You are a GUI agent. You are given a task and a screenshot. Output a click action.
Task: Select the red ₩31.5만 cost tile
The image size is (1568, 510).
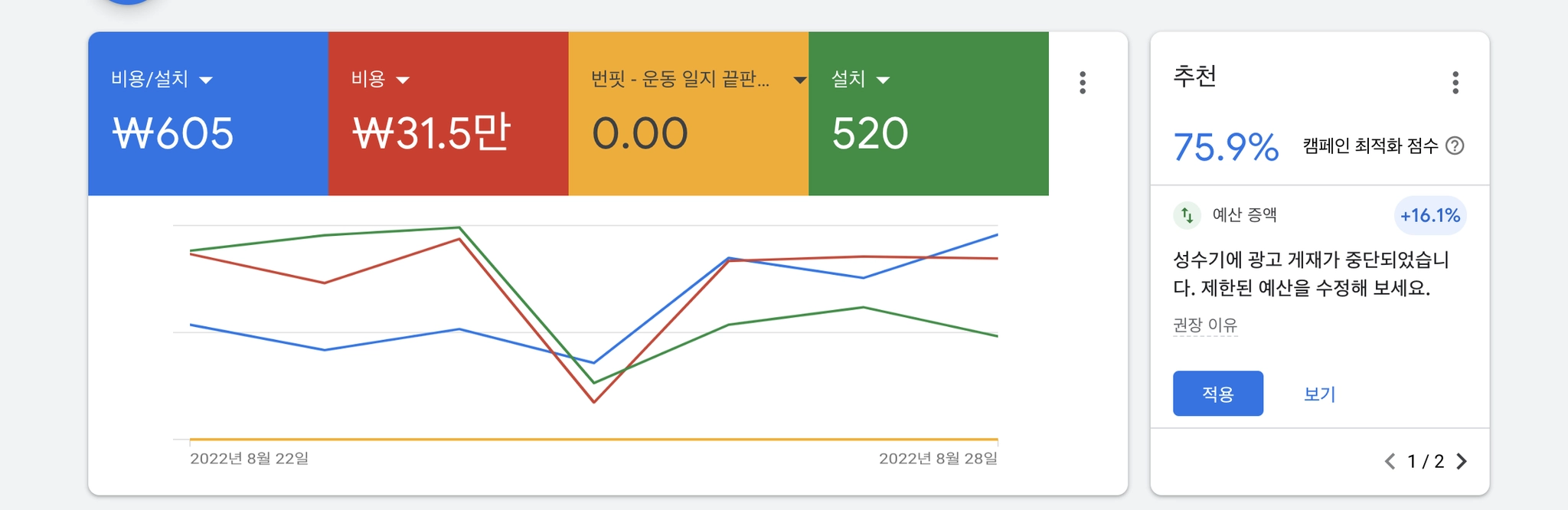(448, 134)
